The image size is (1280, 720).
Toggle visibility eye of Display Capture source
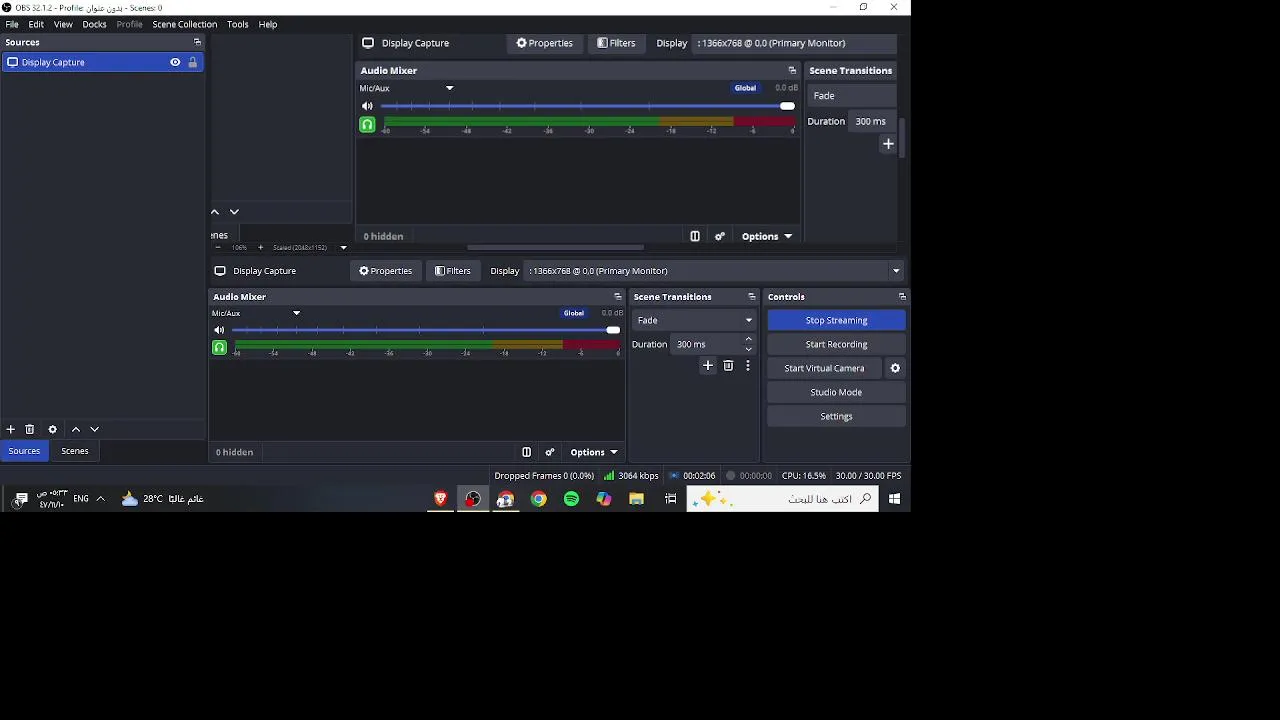tap(175, 62)
